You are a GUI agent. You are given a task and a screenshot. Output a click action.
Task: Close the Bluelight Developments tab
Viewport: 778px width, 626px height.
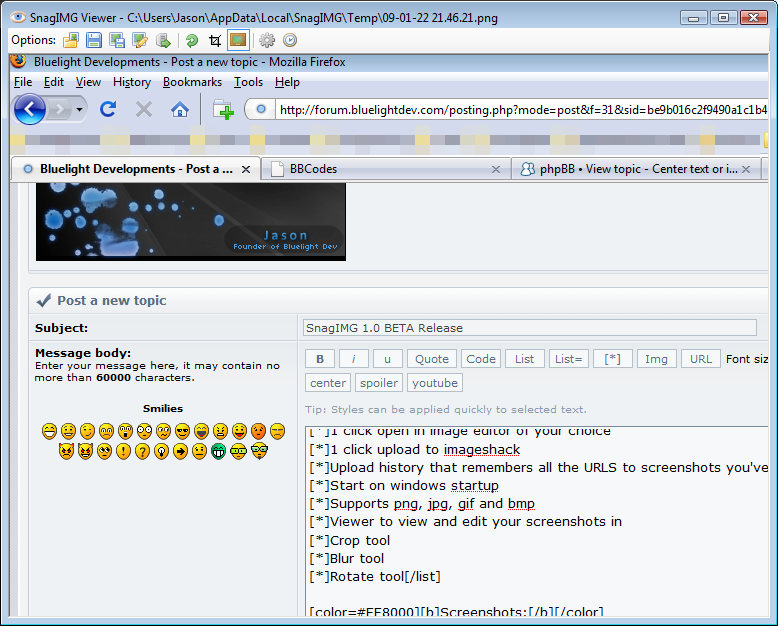point(246,170)
